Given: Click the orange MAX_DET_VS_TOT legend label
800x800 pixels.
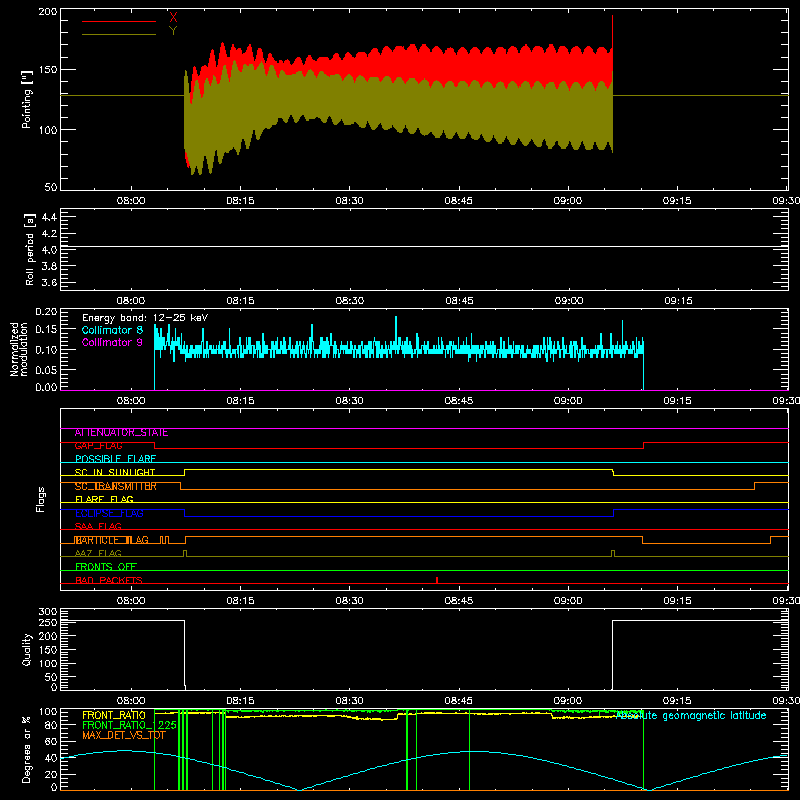Looking at the screenshot, I should (x=124, y=735).
